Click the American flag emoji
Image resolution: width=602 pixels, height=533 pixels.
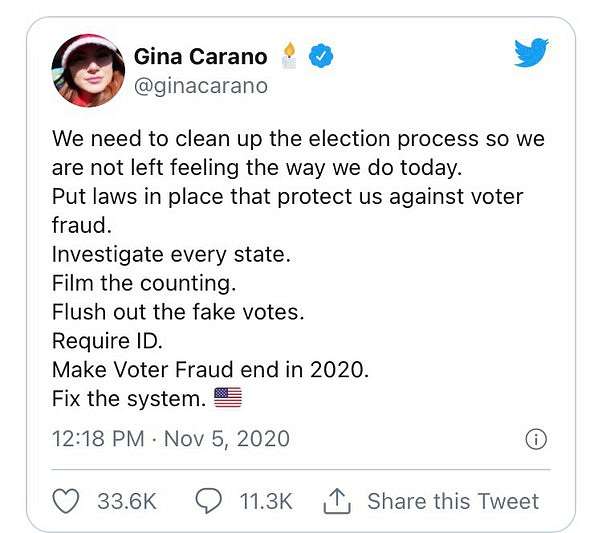click(x=228, y=397)
